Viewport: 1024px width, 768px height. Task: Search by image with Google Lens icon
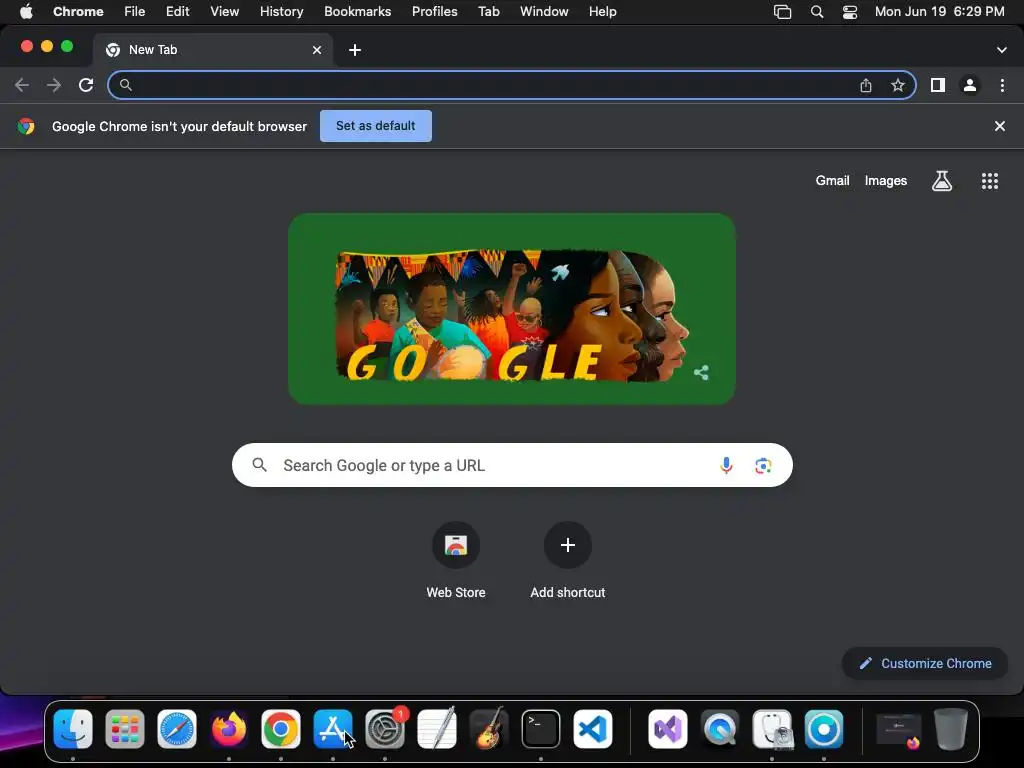763,466
